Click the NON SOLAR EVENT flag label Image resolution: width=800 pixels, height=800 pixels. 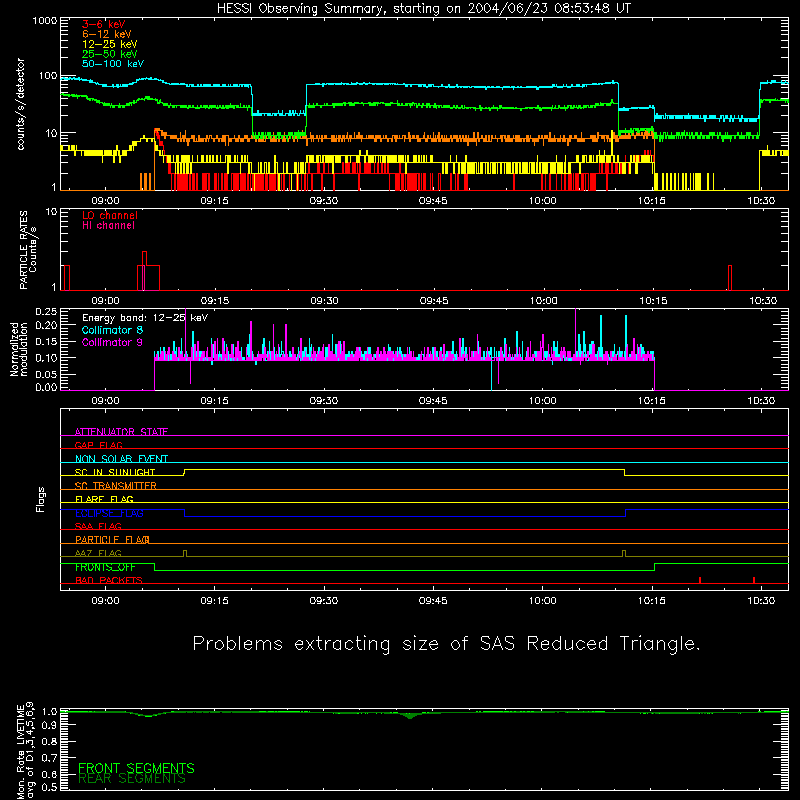coord(121,459)
